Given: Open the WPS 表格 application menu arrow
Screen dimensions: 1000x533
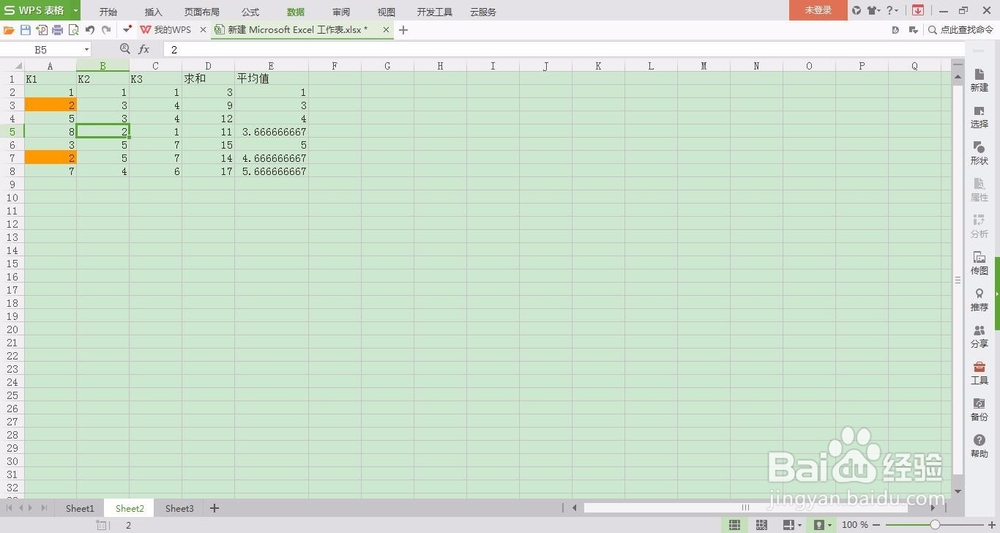Looking at the screenshot, I should [75, 10].
